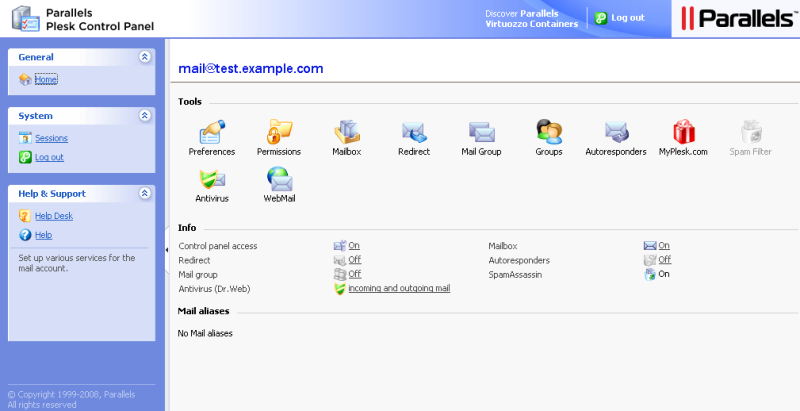Image resolution: width=800 pixels, height=411 pixels.
Task: Click the Preferences label under Tools
Action: point(212,152)
